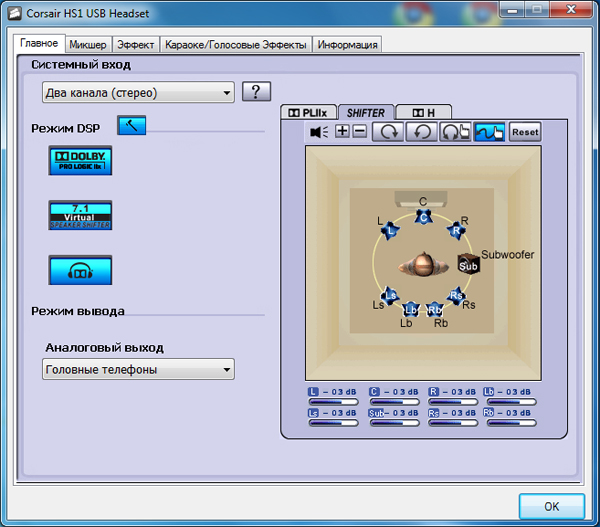Close the Corsair HS1 USB Headset window
This screenshot has height=527, width=600.
click(571, 9)
